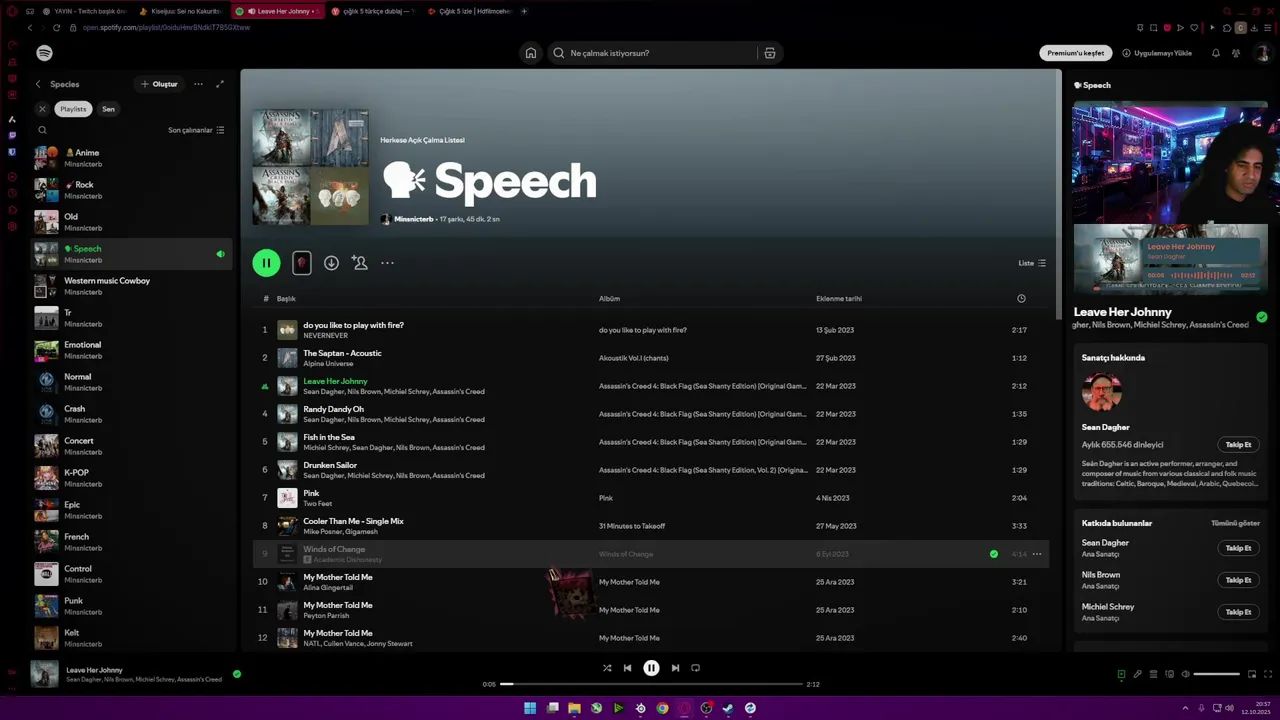Select the Playlists filter chip
The image size is (1280, 720).
tap(73, 109)
